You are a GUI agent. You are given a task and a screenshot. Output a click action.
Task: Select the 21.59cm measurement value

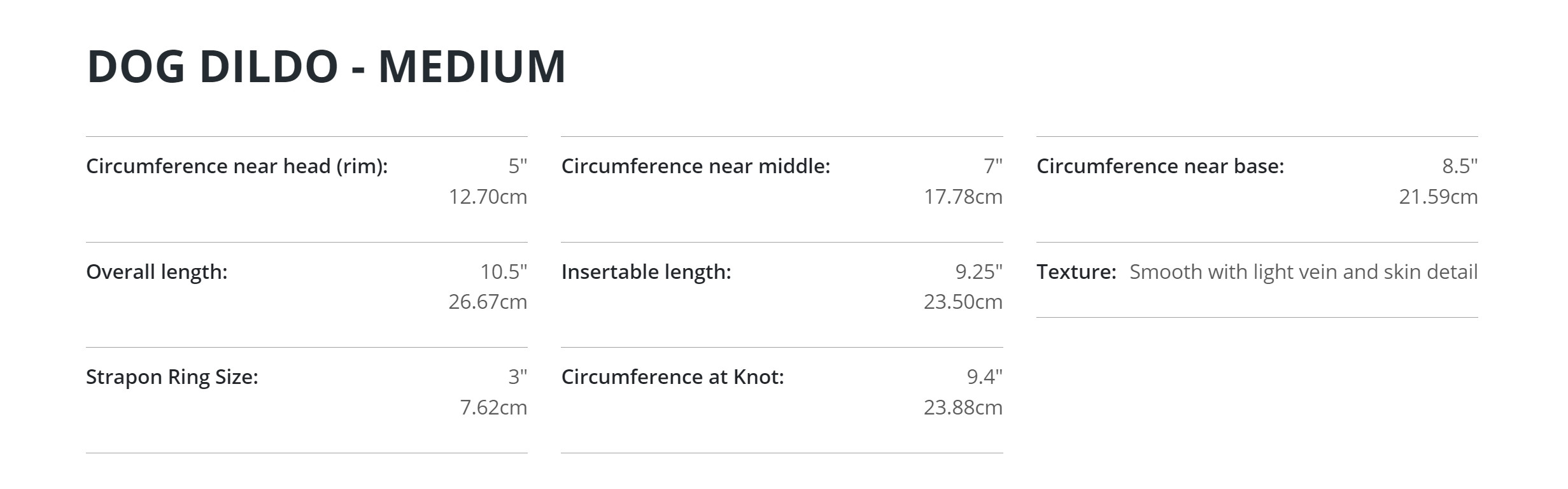coord(1438,197)
